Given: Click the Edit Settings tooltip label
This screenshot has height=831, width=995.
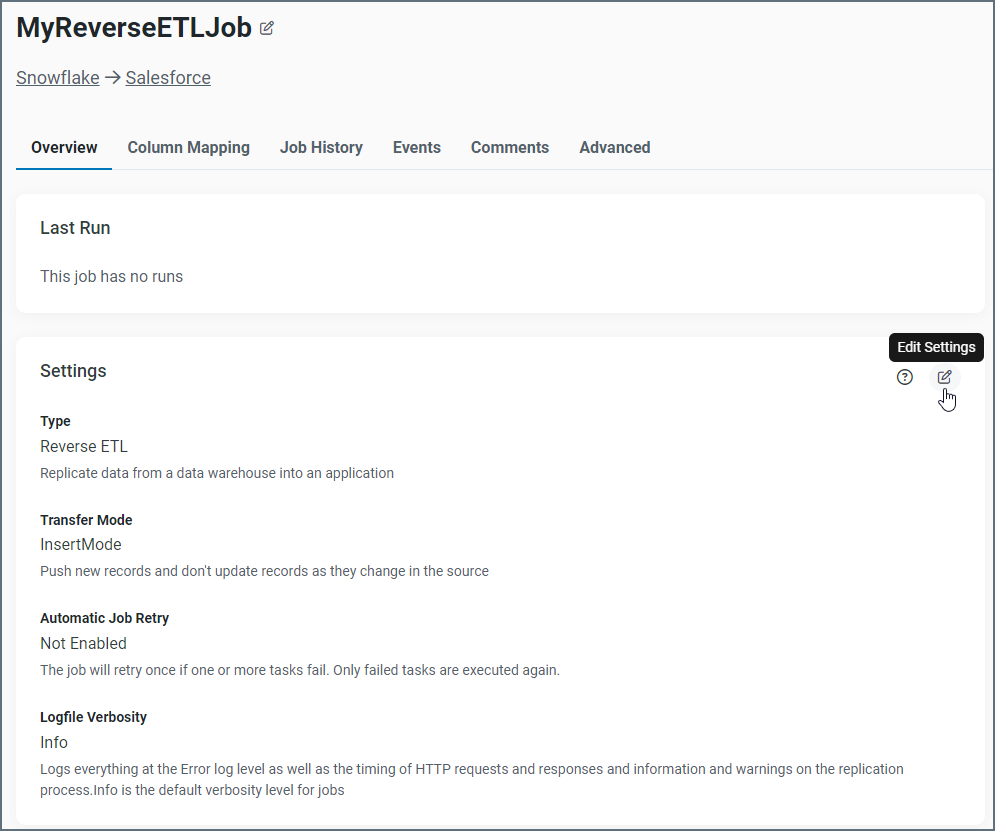Looking at the screenshot, I should pos(936,347).
